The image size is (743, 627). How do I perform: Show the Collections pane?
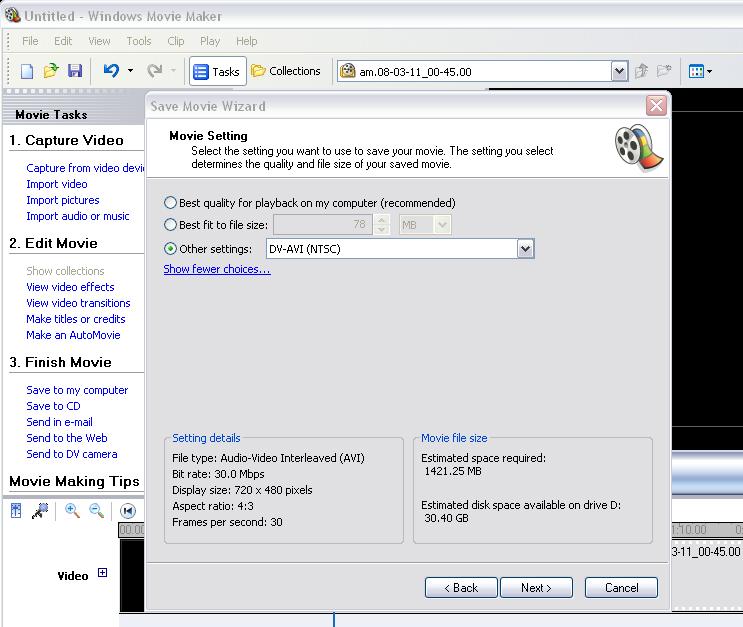(x=286, y=71)
